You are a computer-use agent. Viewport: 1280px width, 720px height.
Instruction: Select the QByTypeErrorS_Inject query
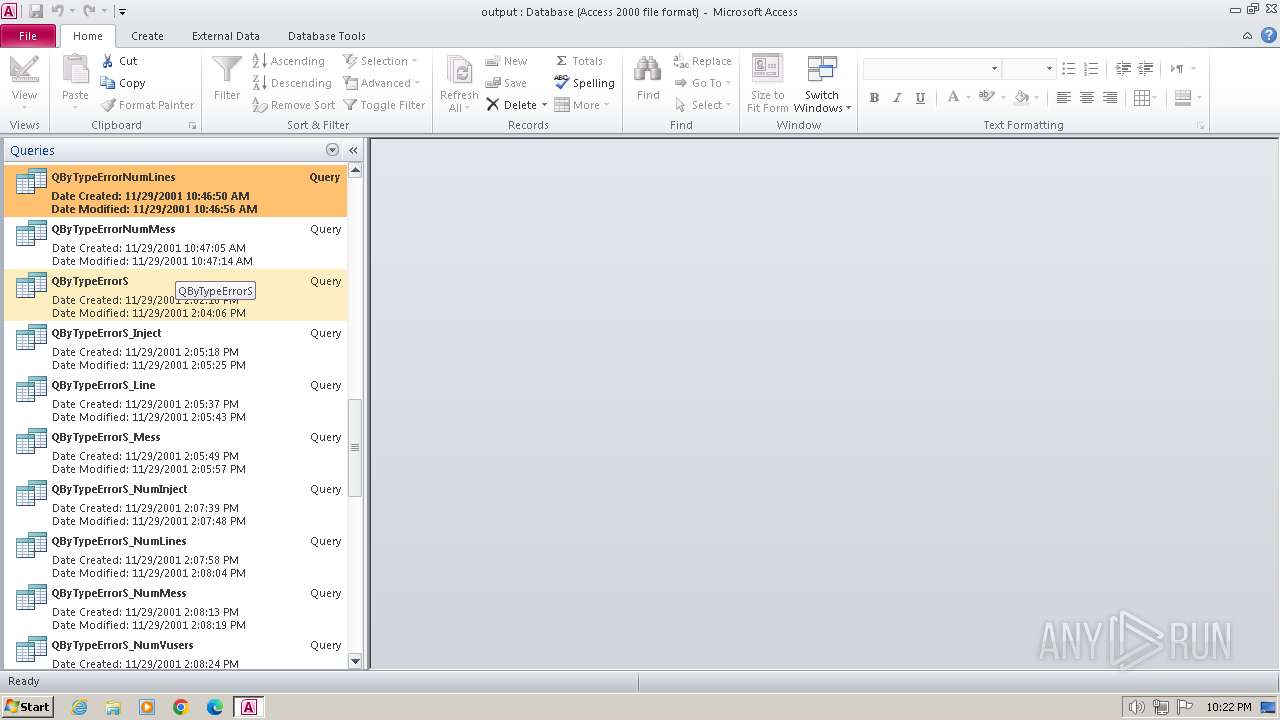click(x=175, y=348)
